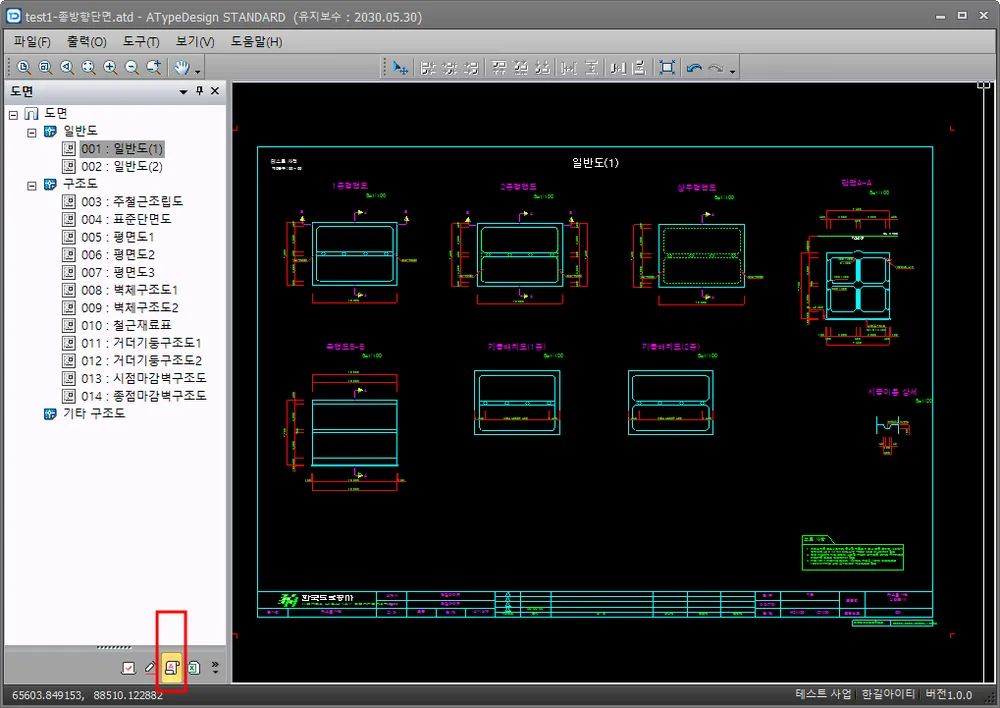Image resolution: width=1000 pixels, height=708 pixels.
Task: Select 005 : 평면도1 drawing
Action: click(x=118, y=237)
